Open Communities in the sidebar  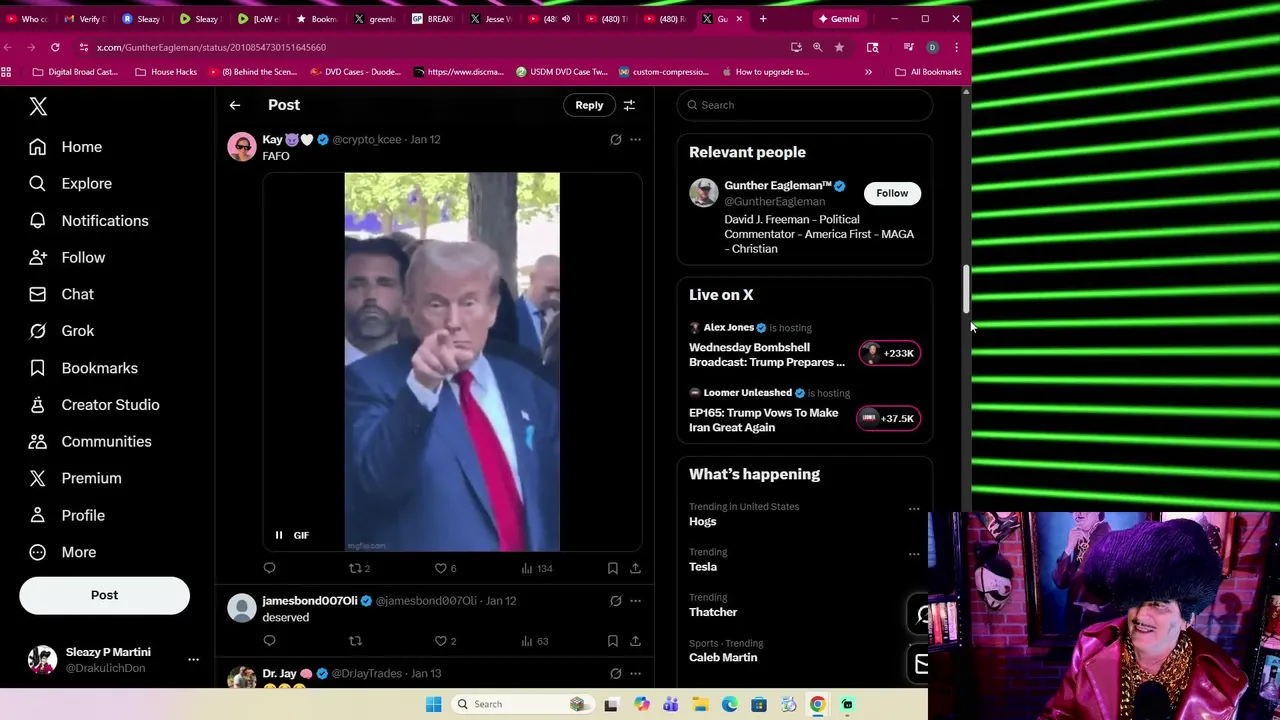[x=90, y=441]
